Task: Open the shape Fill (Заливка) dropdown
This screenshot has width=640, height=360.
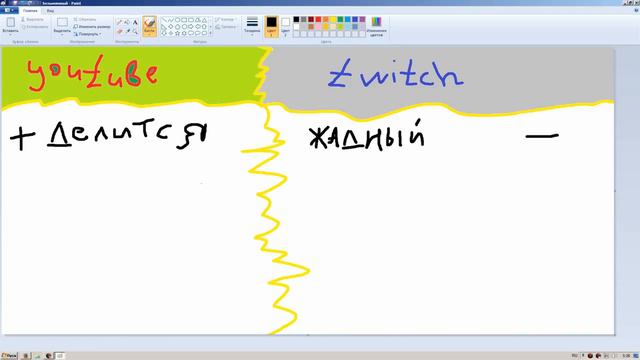Action: 226,27
